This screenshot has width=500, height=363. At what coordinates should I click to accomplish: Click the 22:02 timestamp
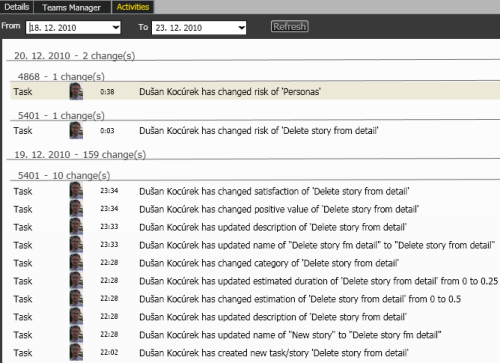click(x=109, y=352)
